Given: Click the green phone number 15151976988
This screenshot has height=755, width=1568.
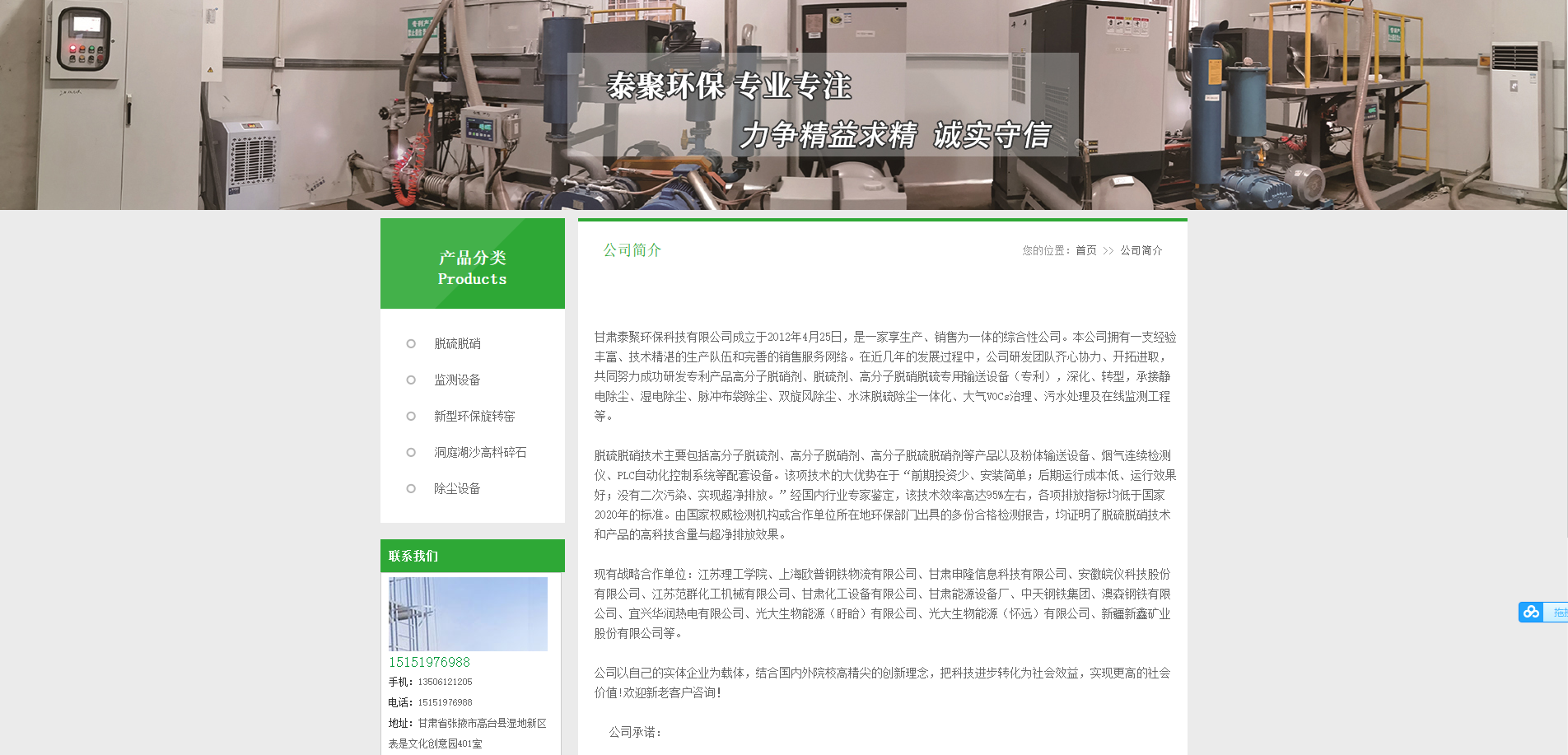Looking at the screenshot, I should pyautogui.click(x=429, y=662).
